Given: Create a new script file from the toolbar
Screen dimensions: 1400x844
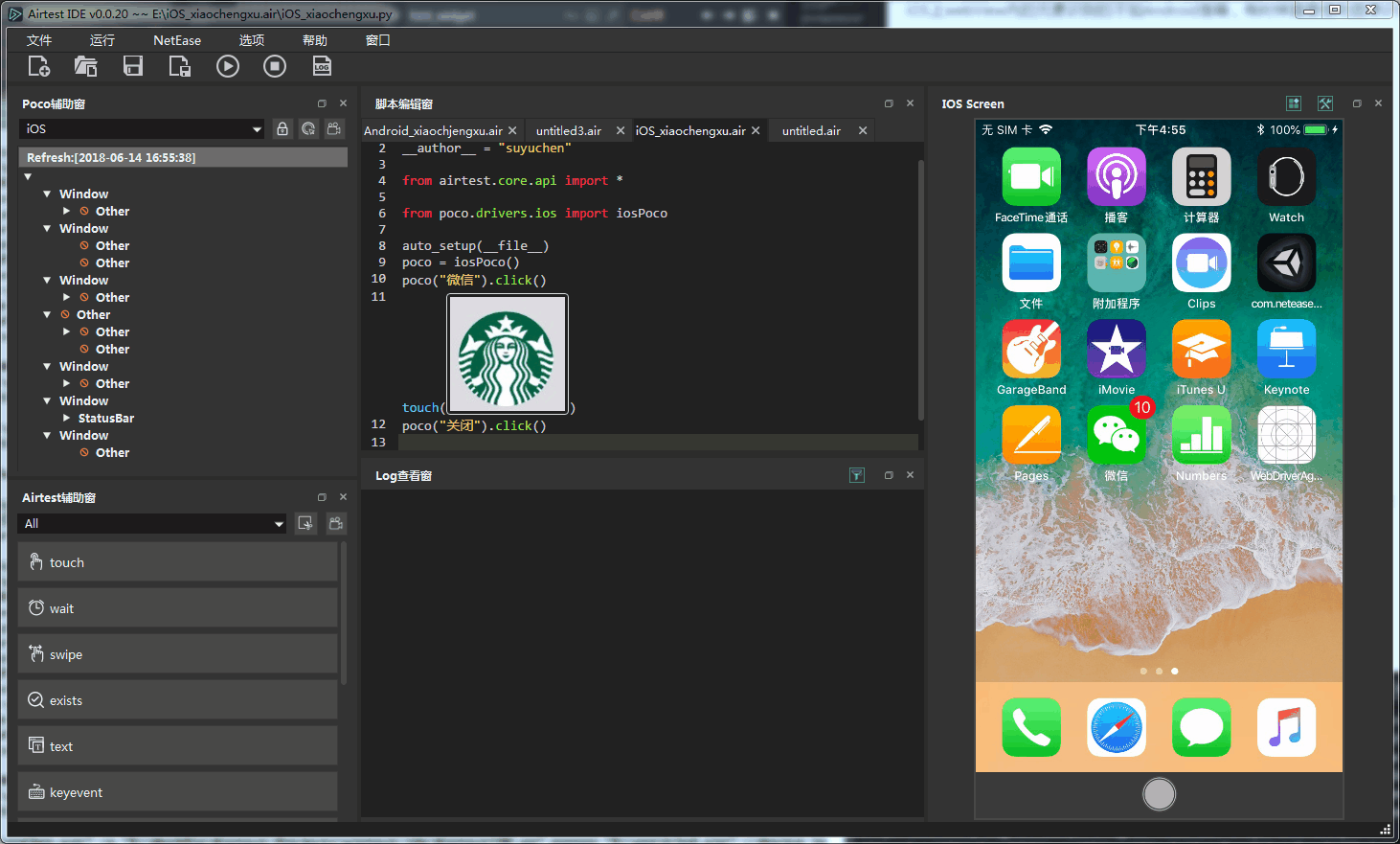Looking at the screenshot, I should 38,66.
